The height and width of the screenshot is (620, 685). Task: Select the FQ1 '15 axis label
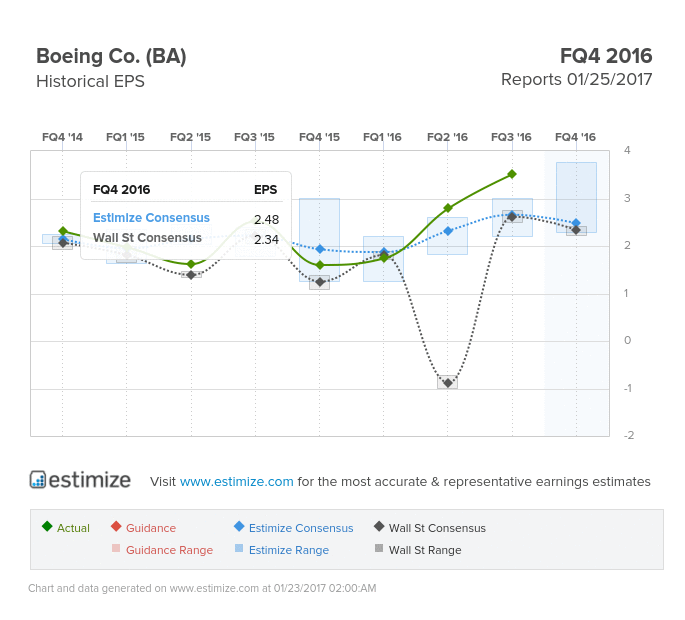tap(125, 137)
